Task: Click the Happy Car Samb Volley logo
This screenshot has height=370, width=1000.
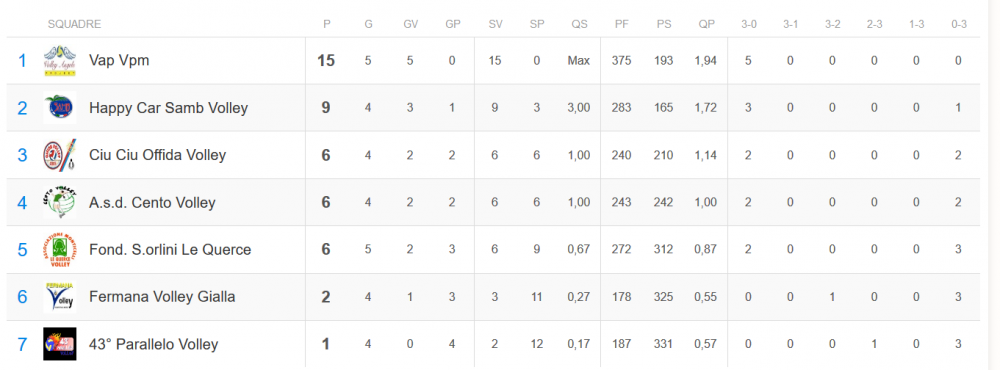Action: [x=60, y=108]
